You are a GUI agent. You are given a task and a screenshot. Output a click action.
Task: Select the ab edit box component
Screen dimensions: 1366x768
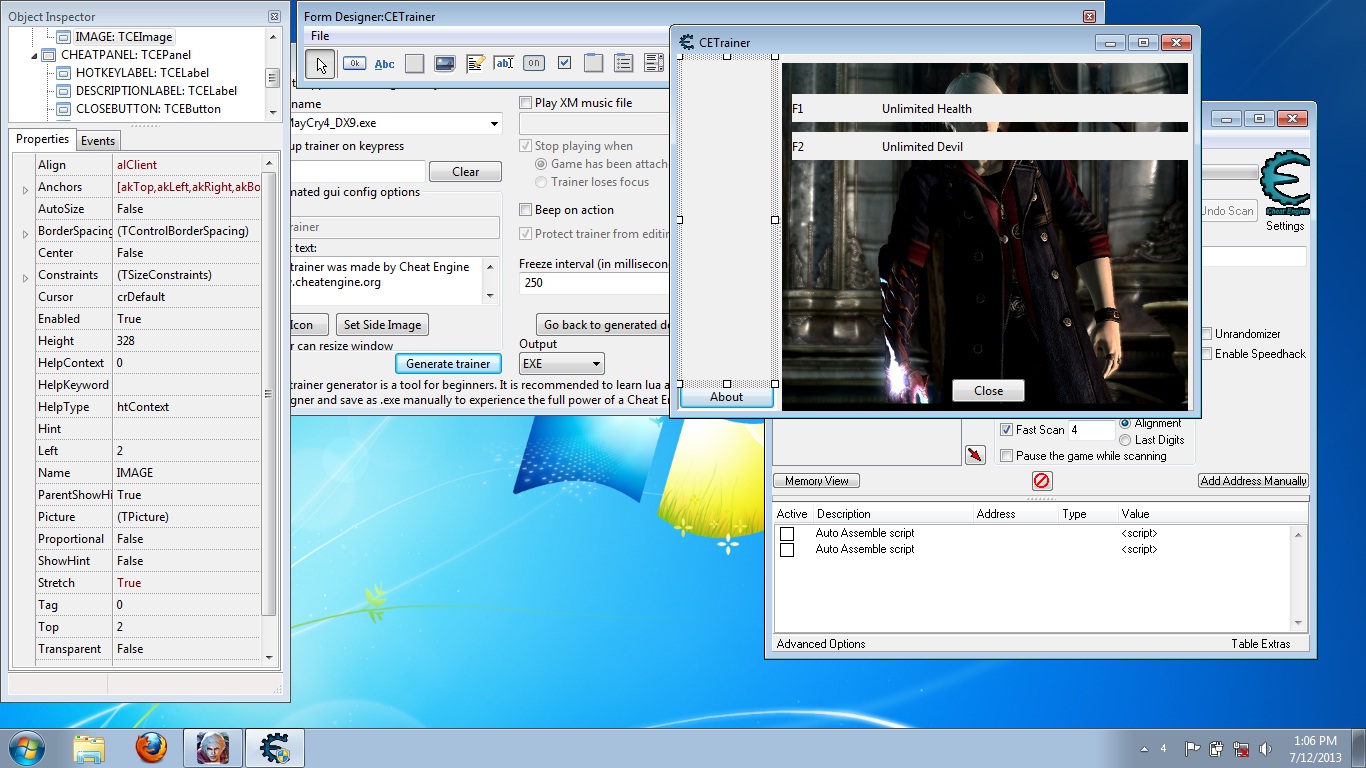pos(504,64)
